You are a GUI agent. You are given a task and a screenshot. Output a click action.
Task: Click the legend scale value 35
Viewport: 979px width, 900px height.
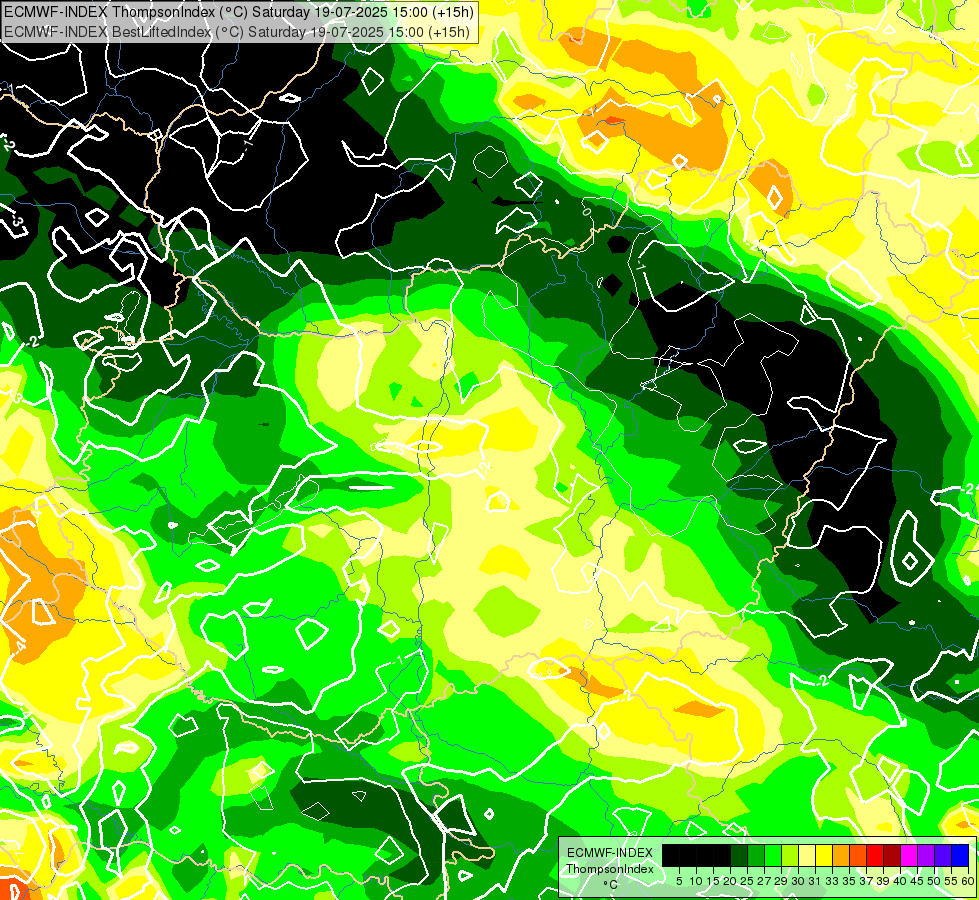click(850, 881)
